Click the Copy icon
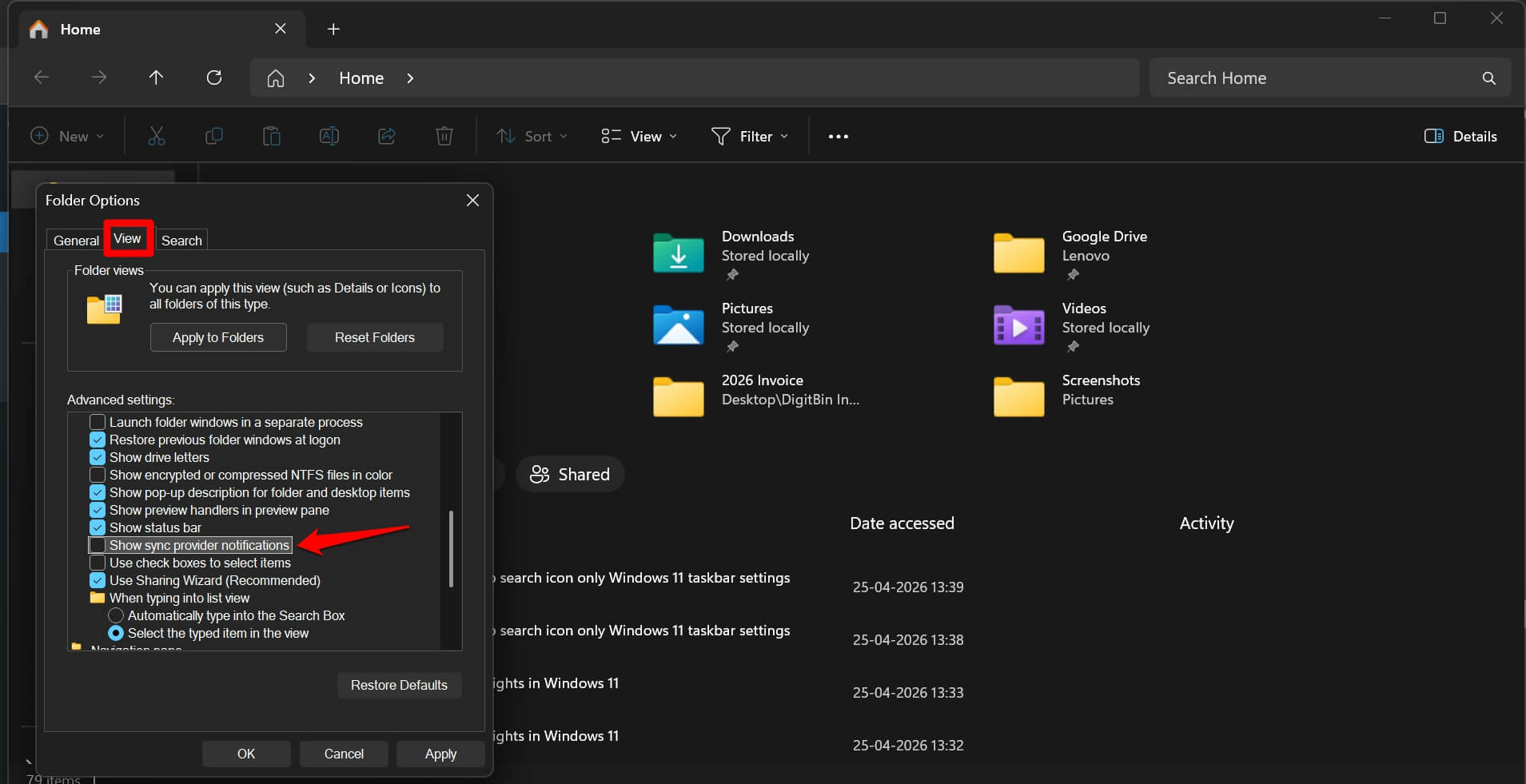 [x=213, y=136]
